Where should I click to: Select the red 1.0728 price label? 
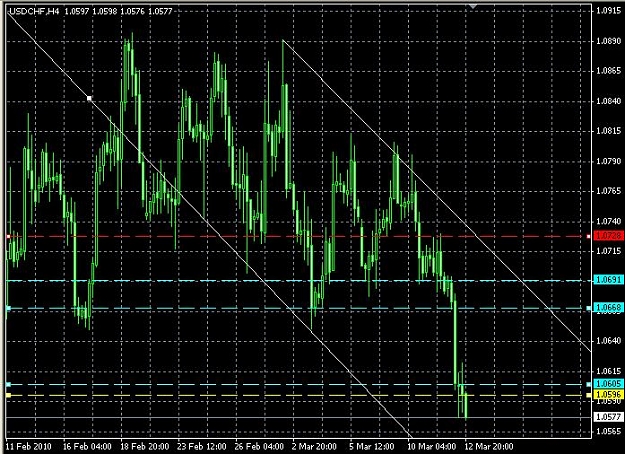608,236
